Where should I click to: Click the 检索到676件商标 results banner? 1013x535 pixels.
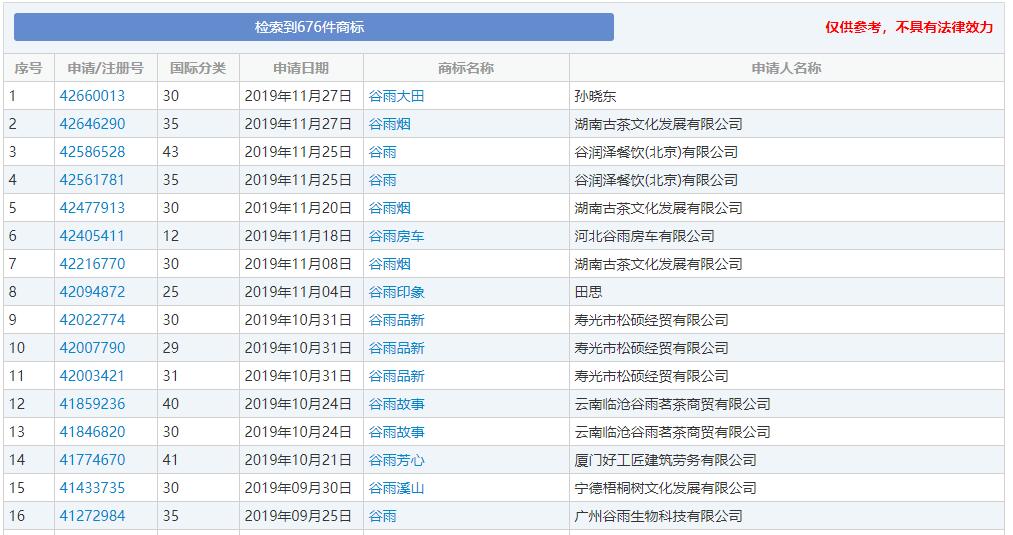tap(313, 27)
